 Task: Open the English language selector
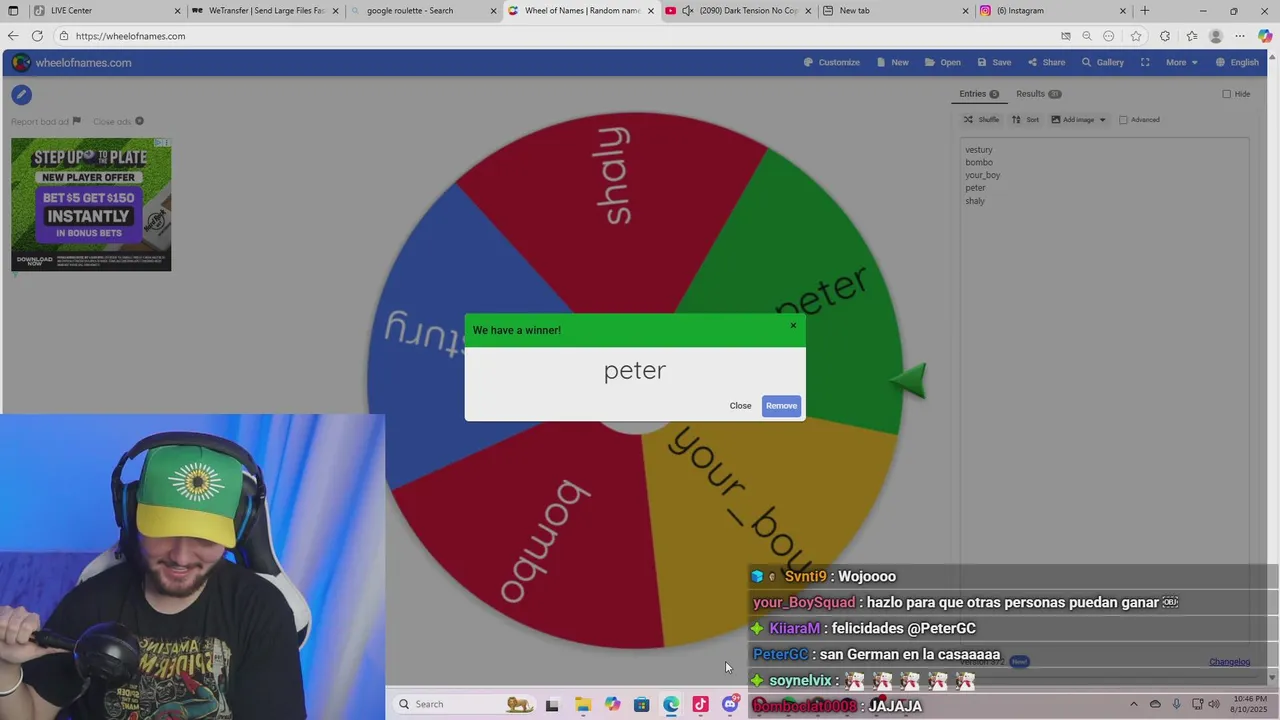[x=1237, y=62]
